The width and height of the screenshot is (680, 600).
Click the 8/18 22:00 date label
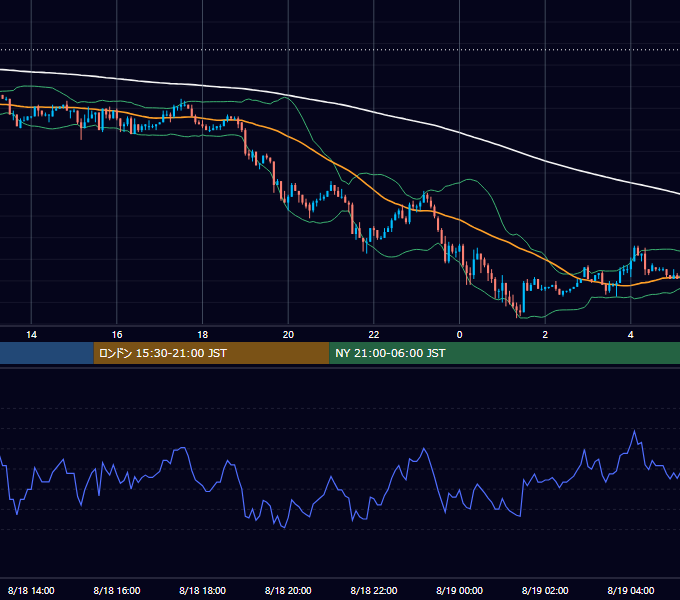pos(374,590)
